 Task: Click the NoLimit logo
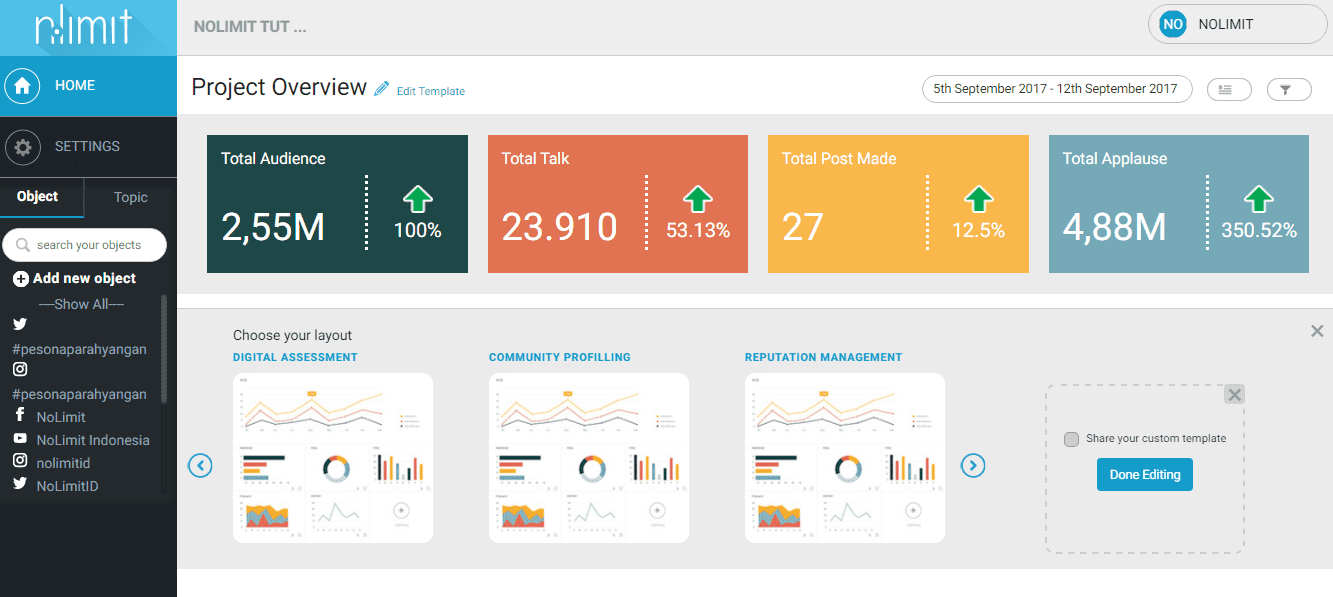click(x=82, y=27)
